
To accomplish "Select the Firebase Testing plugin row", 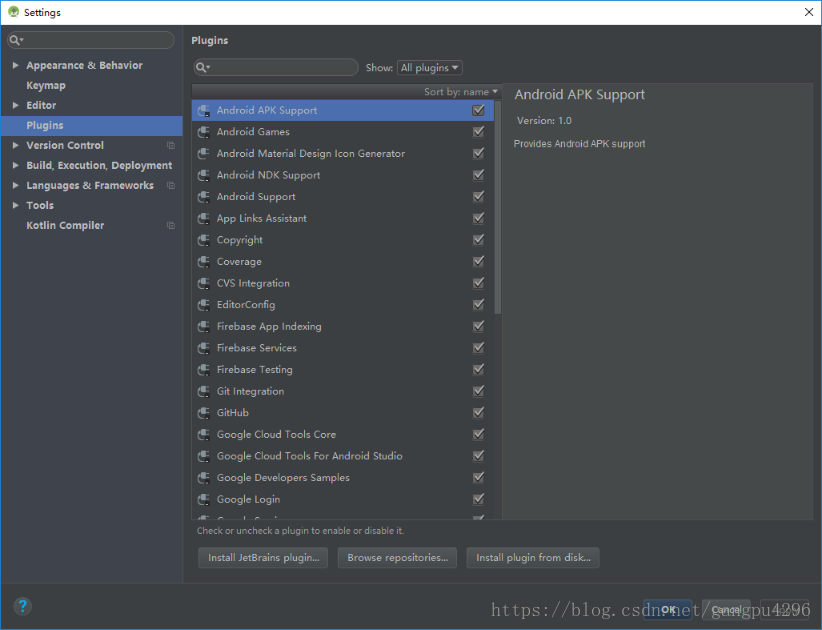I will point(342,370).
